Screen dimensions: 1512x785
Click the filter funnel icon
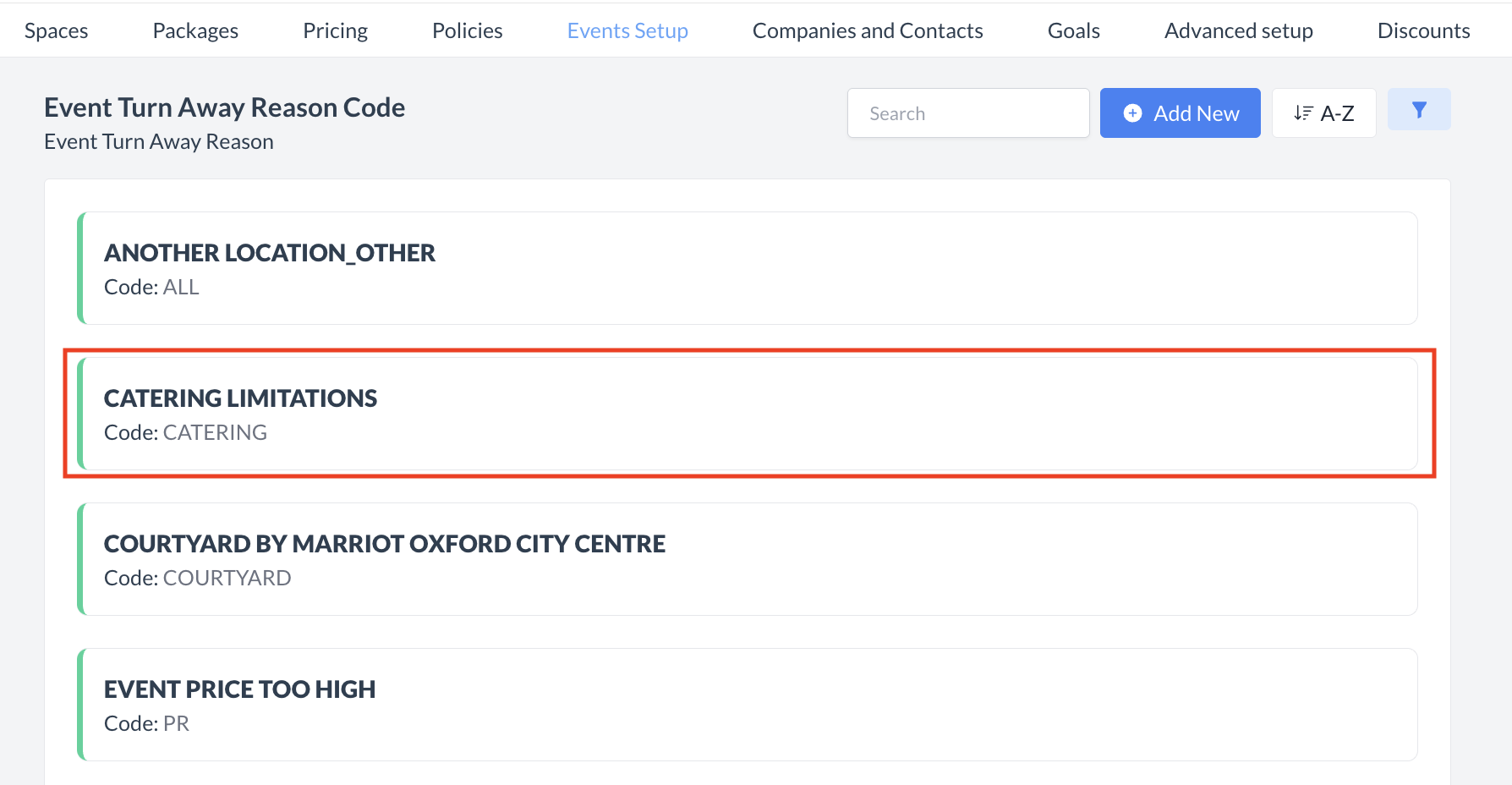coord(1419,110)
